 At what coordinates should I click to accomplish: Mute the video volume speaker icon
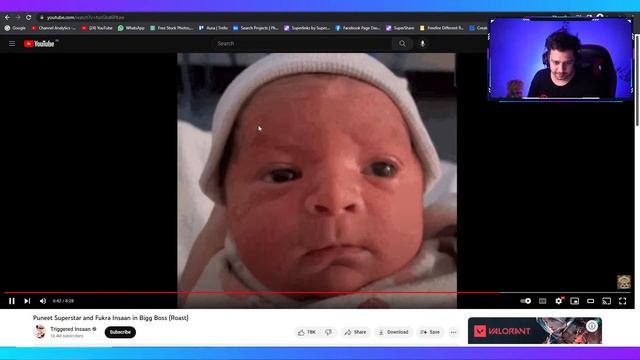(x=42, y=301)
